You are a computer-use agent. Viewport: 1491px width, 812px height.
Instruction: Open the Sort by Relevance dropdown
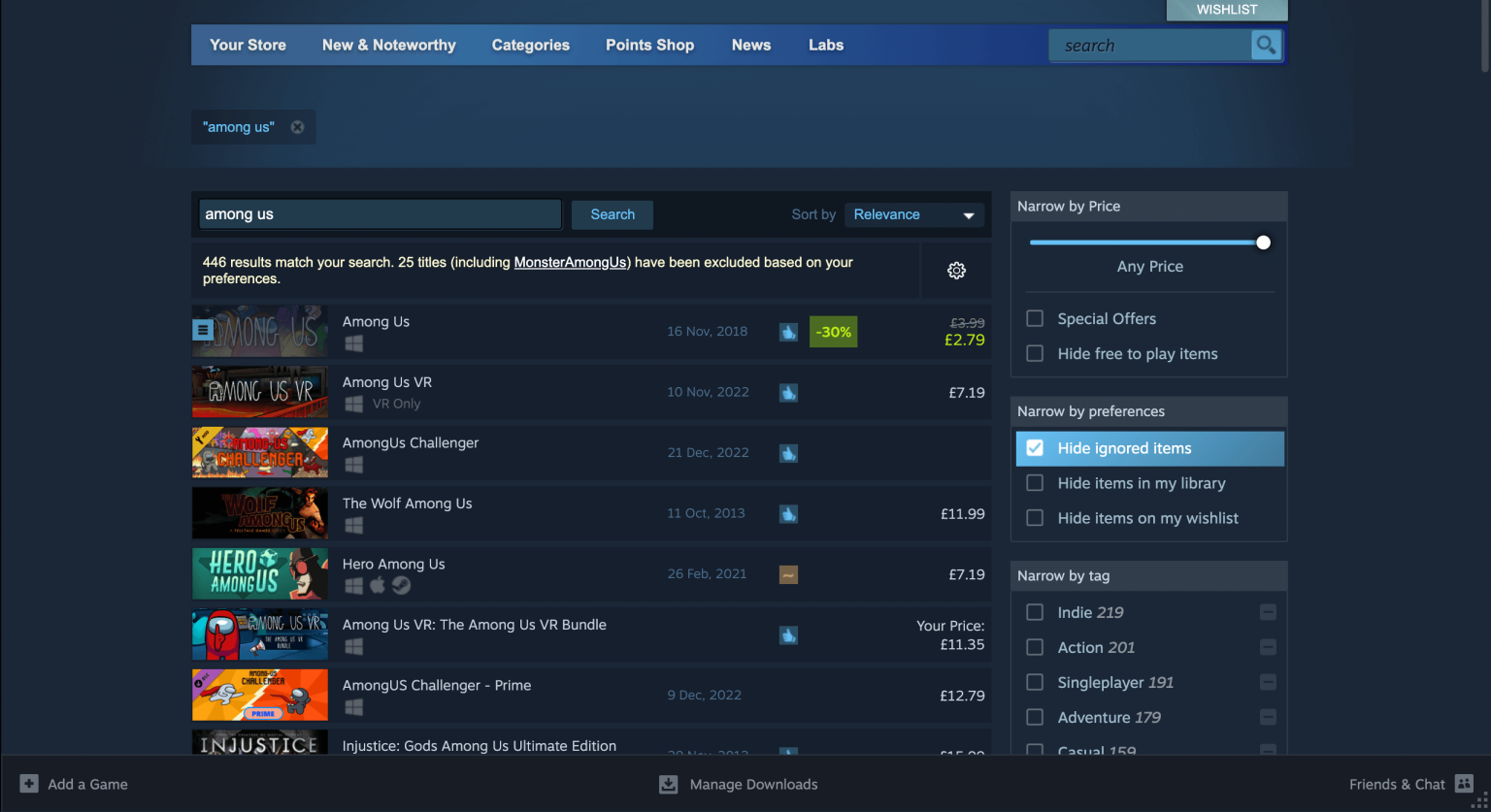pyautogui.click(x=913, y=214)
